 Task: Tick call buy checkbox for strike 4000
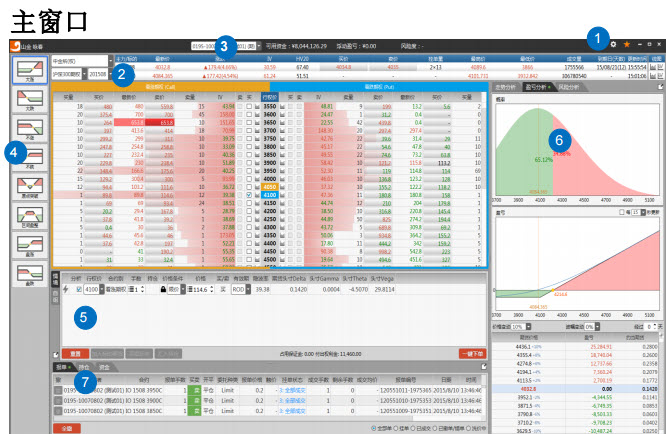coord(249,179)
